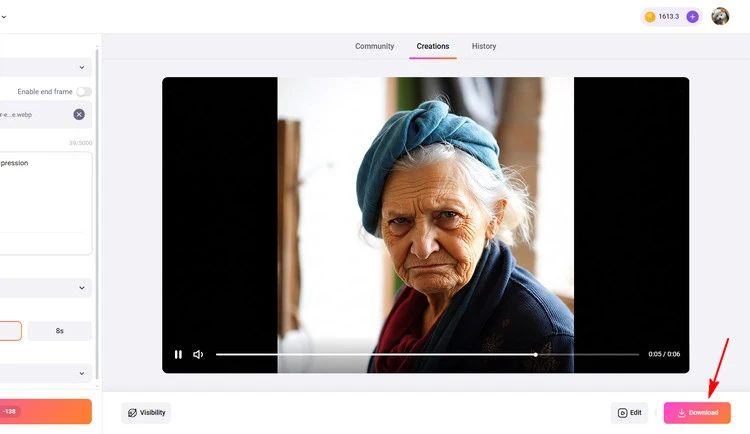The height and width of the screenshot is (434, 750).
Task: Click the purple plus add credits icon
Action: [x=692, y=17]
